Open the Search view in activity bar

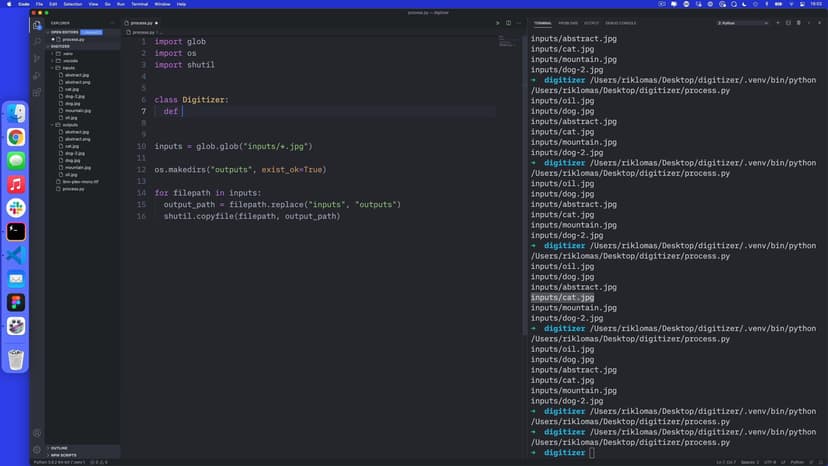point(37,41)
